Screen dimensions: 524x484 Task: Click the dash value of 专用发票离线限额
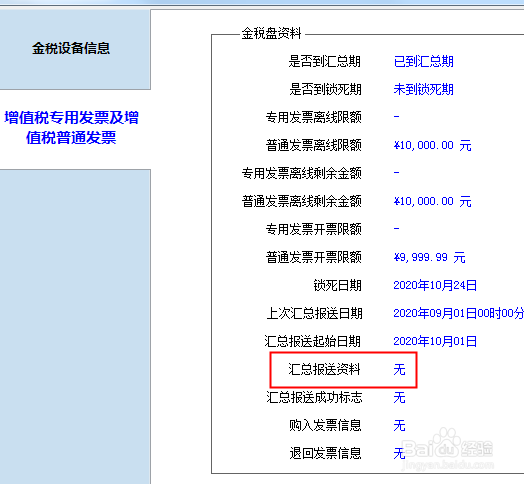pyautogui.click(x=396, y=117)
